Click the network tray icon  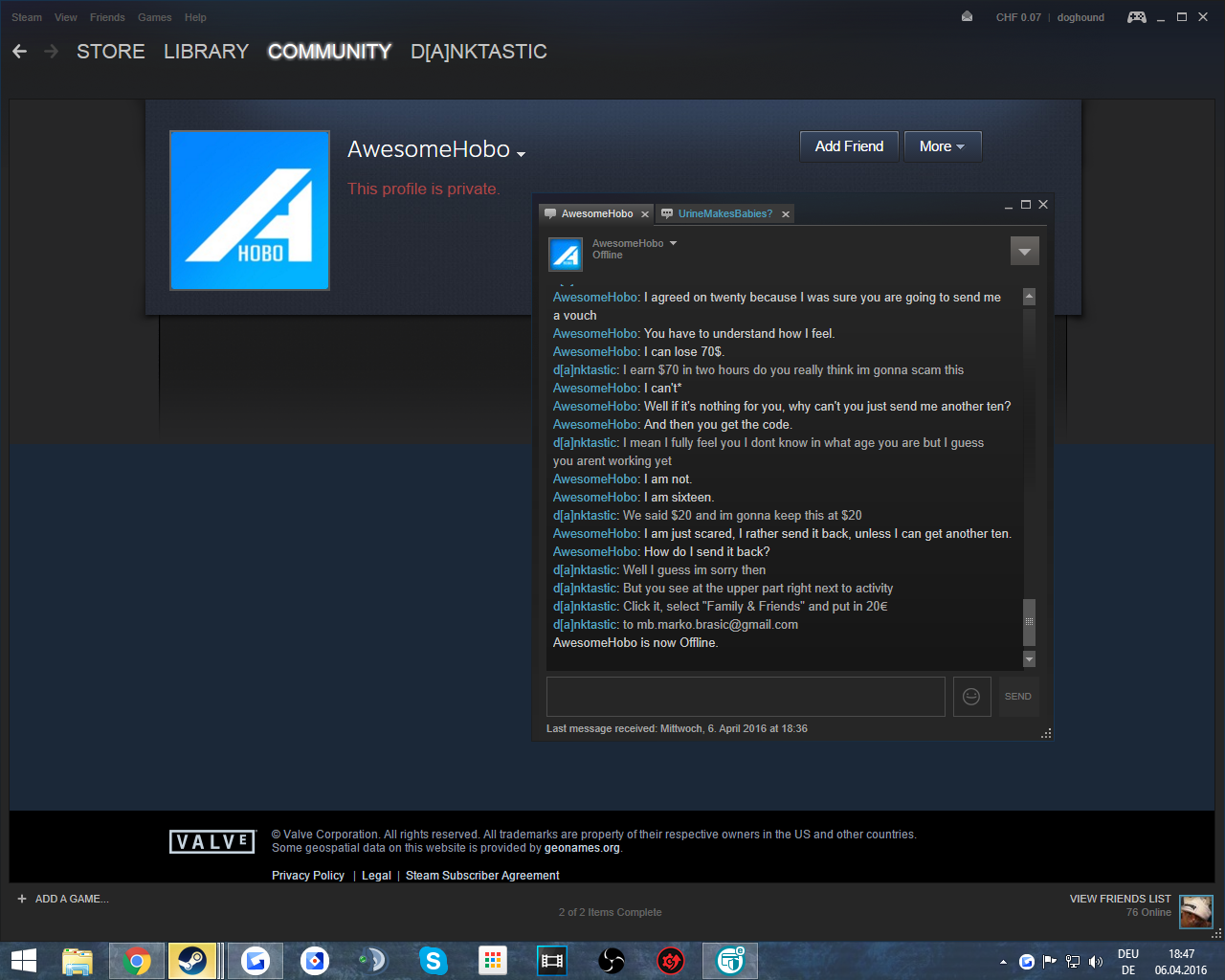(1073, 962)
